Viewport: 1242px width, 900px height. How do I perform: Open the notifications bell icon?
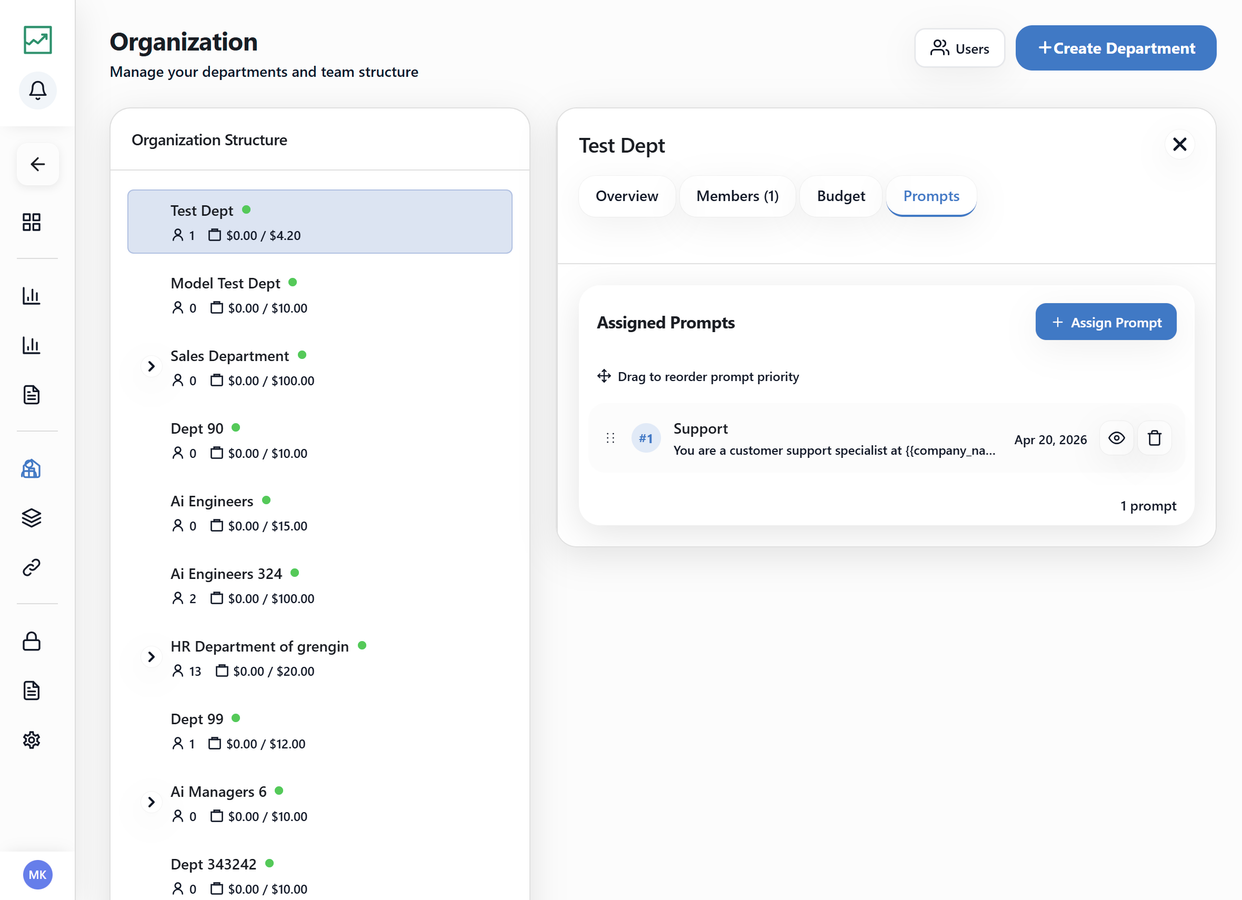pos(37,91)
